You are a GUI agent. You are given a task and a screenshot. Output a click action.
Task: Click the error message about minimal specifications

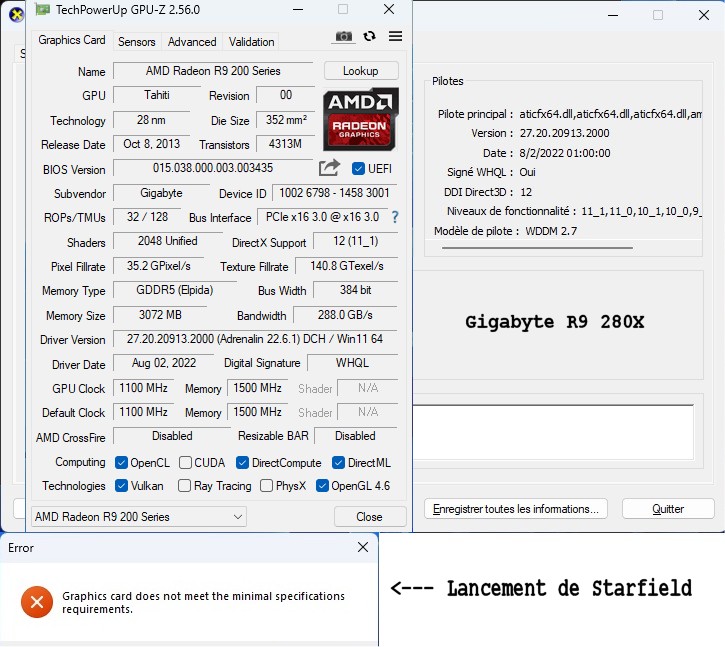coord(203,602)
